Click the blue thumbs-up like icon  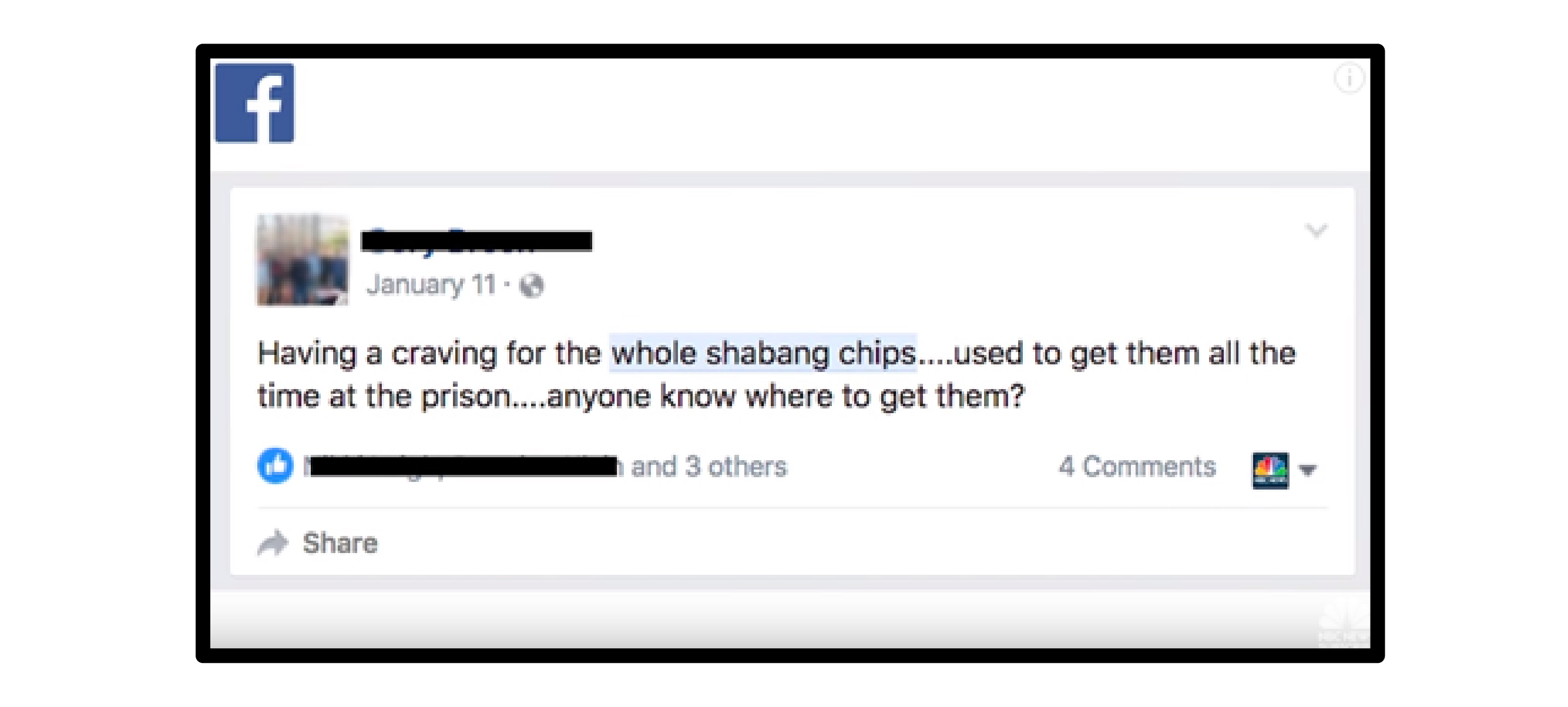275,466
